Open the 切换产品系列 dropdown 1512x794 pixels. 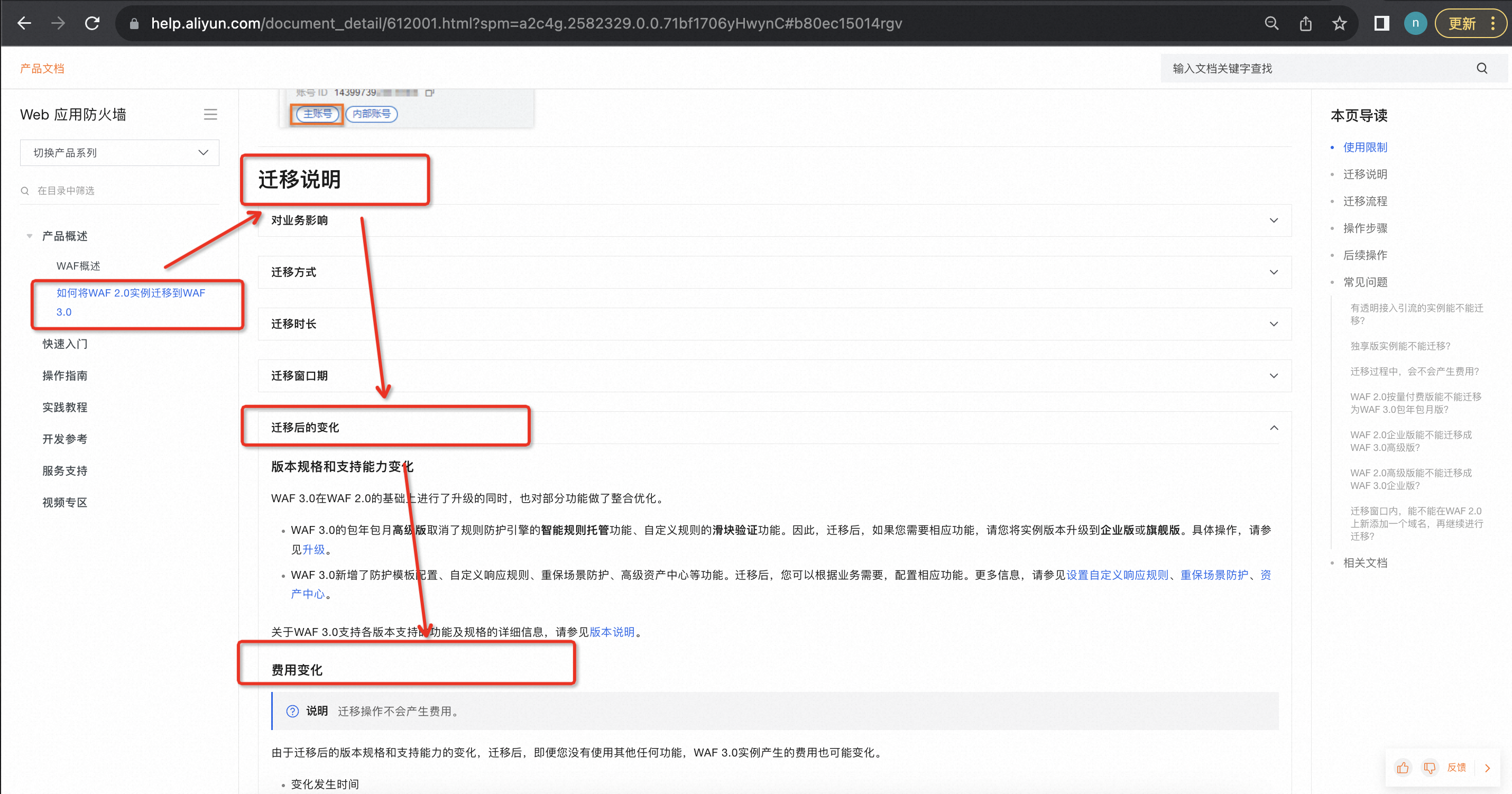tap(119, 153)
